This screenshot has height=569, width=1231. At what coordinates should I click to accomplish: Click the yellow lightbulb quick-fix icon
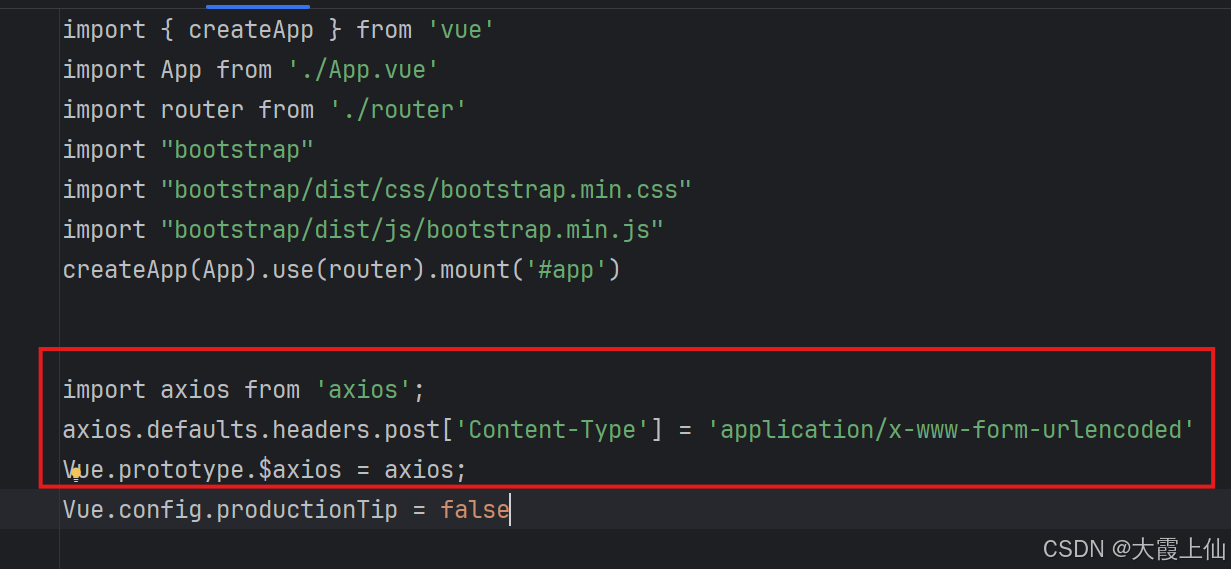pyautogui.click(x=75, y=474)
